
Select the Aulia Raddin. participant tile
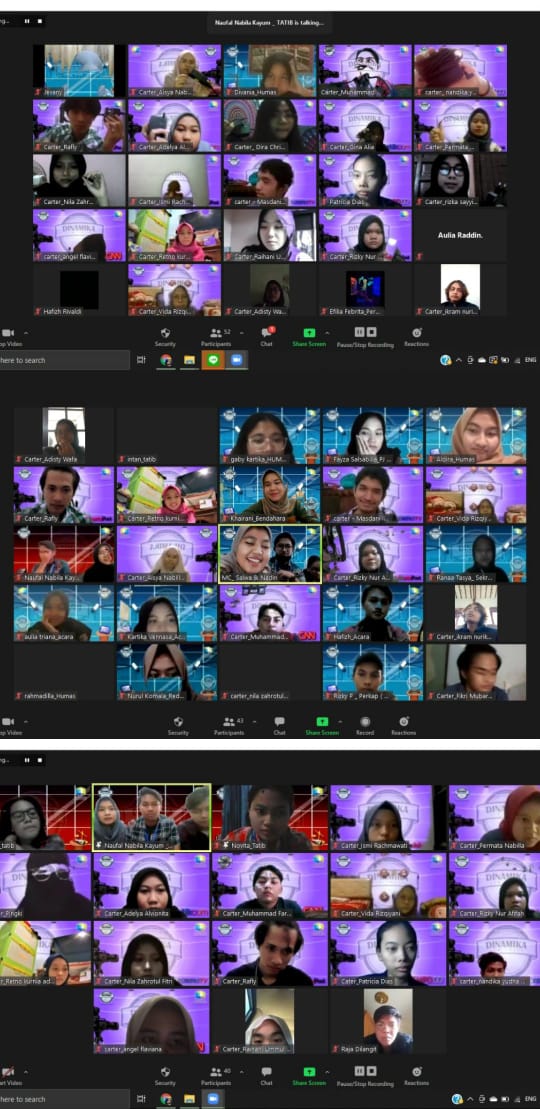pyautogui.click(x=460, y=236)
